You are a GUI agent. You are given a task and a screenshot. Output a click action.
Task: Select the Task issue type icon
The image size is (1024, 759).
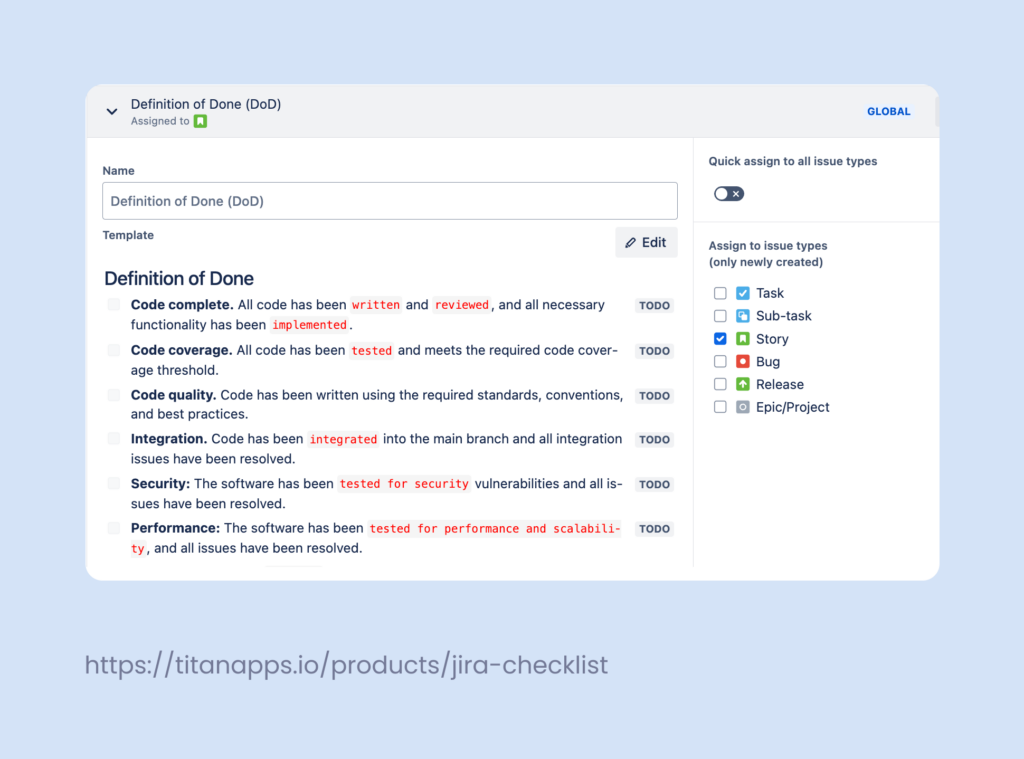pos(743,292)
